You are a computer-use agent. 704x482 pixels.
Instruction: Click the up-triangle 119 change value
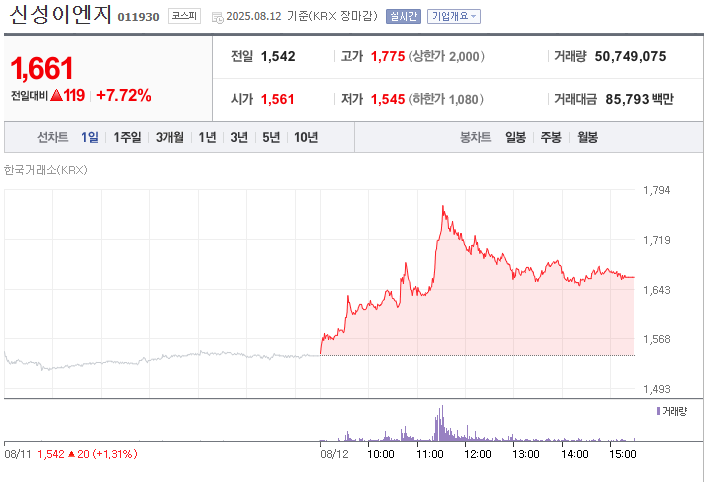click(x=68, y=95)
